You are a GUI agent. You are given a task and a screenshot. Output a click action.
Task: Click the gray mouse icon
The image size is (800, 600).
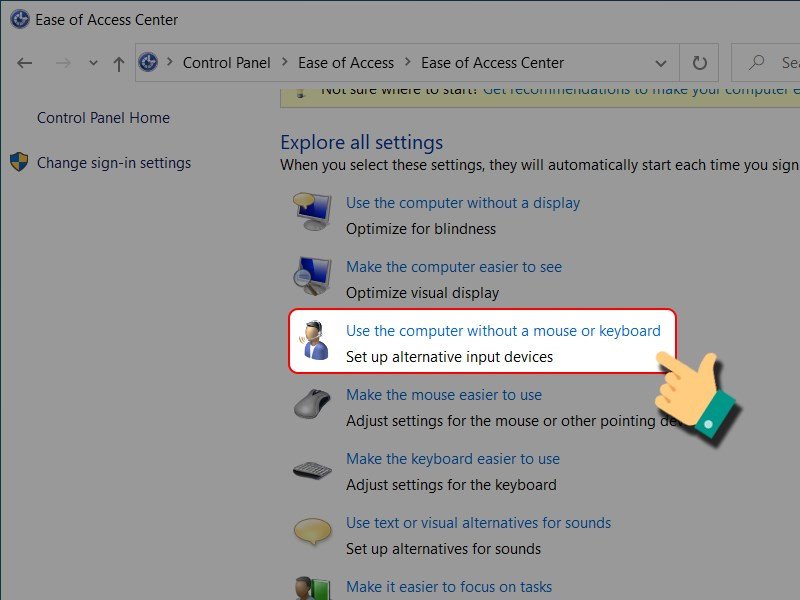[310, 405]
